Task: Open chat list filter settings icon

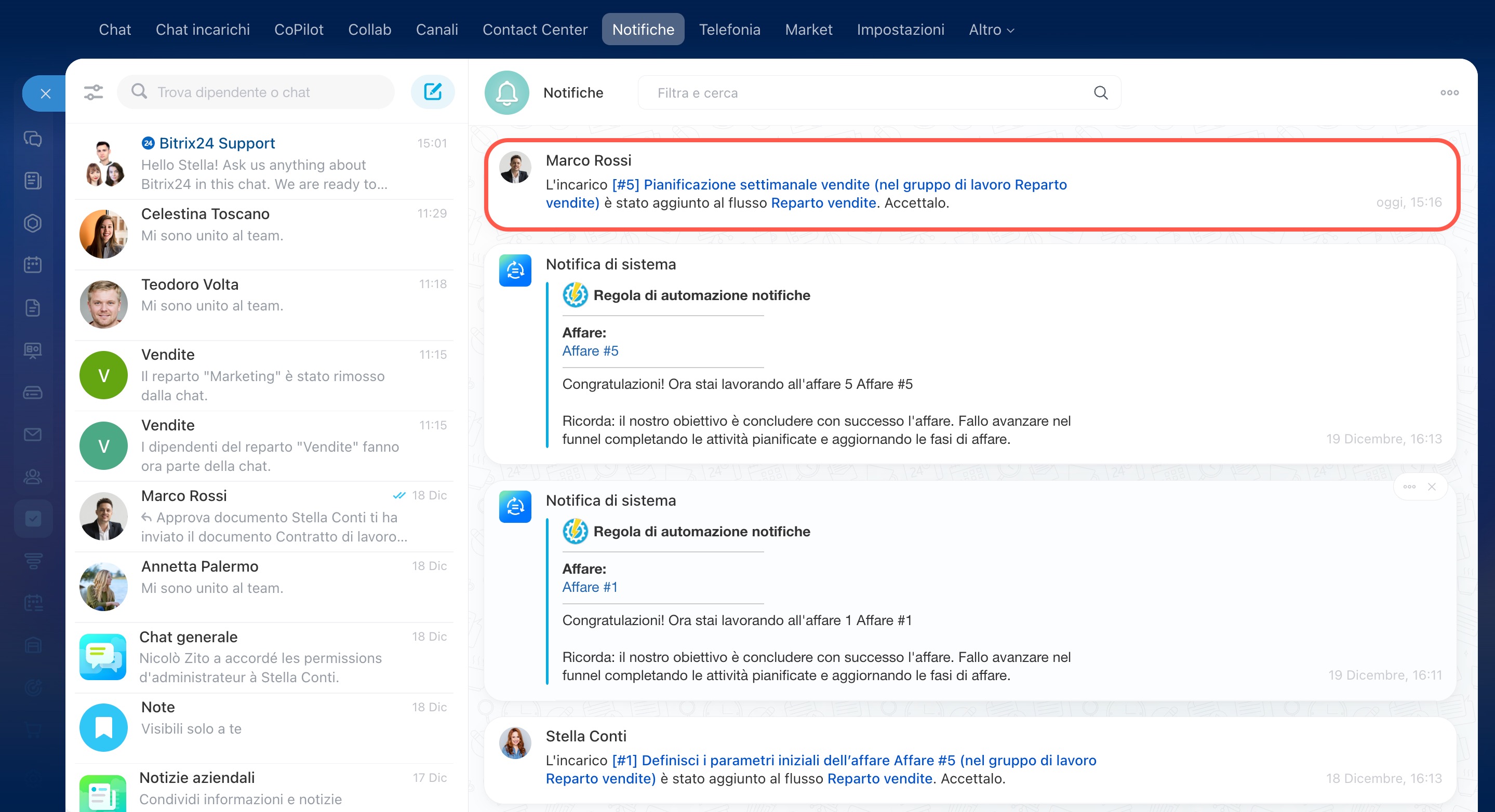Action: point(94,92)
